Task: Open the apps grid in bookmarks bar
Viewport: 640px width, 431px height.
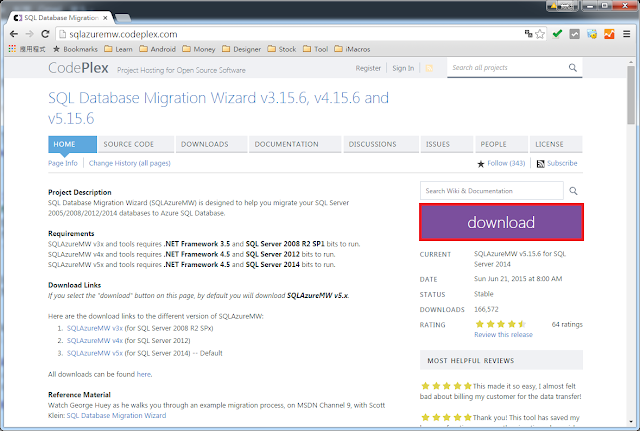Action: (12, 49)
